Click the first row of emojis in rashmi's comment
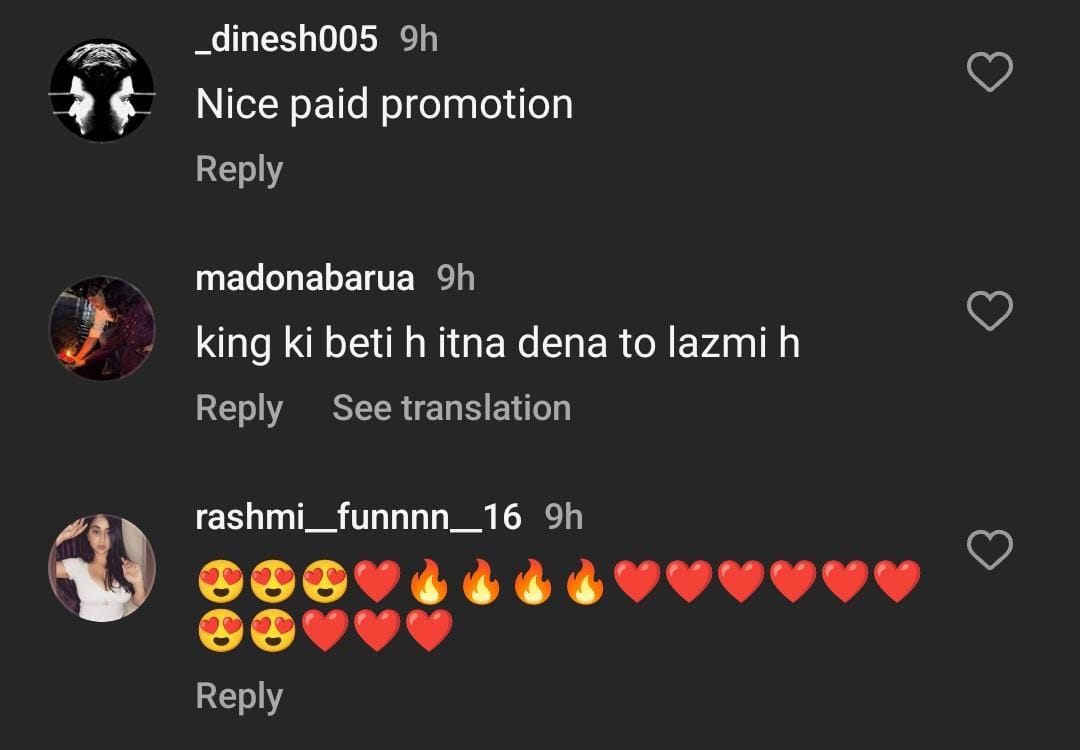Screen dimensions: 1080x750 tap(558, 582)
